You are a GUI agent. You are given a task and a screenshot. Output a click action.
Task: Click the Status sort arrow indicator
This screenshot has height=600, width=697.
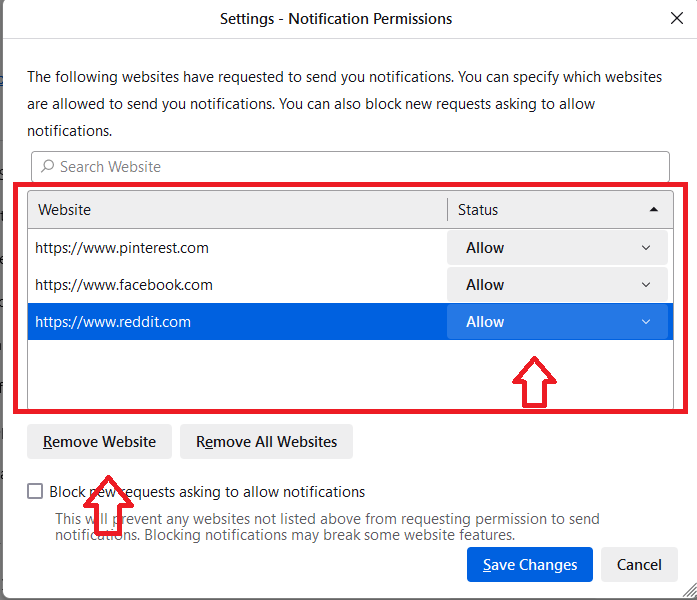(x=653, y=209)
